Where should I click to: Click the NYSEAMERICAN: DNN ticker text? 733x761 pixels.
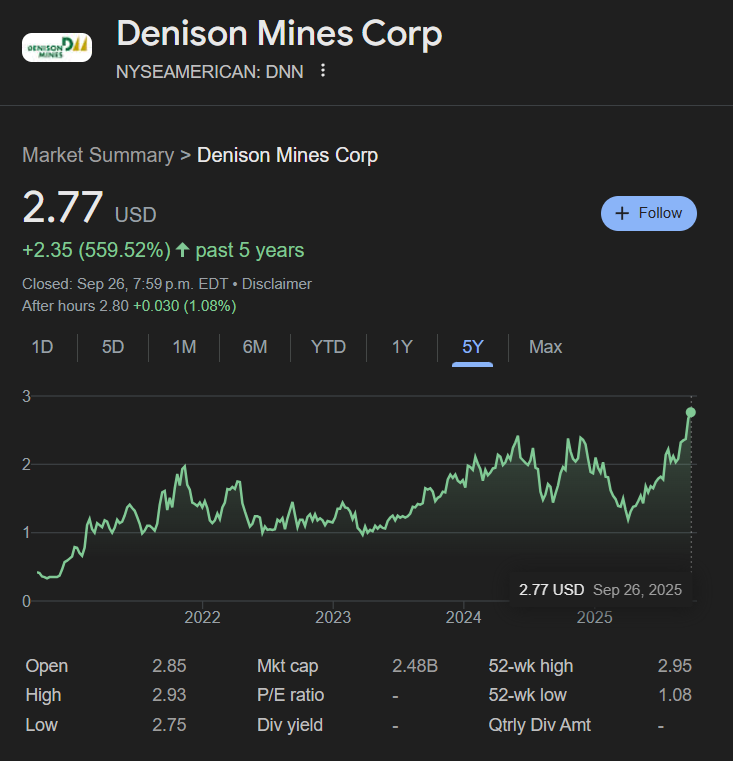[210, 72]
